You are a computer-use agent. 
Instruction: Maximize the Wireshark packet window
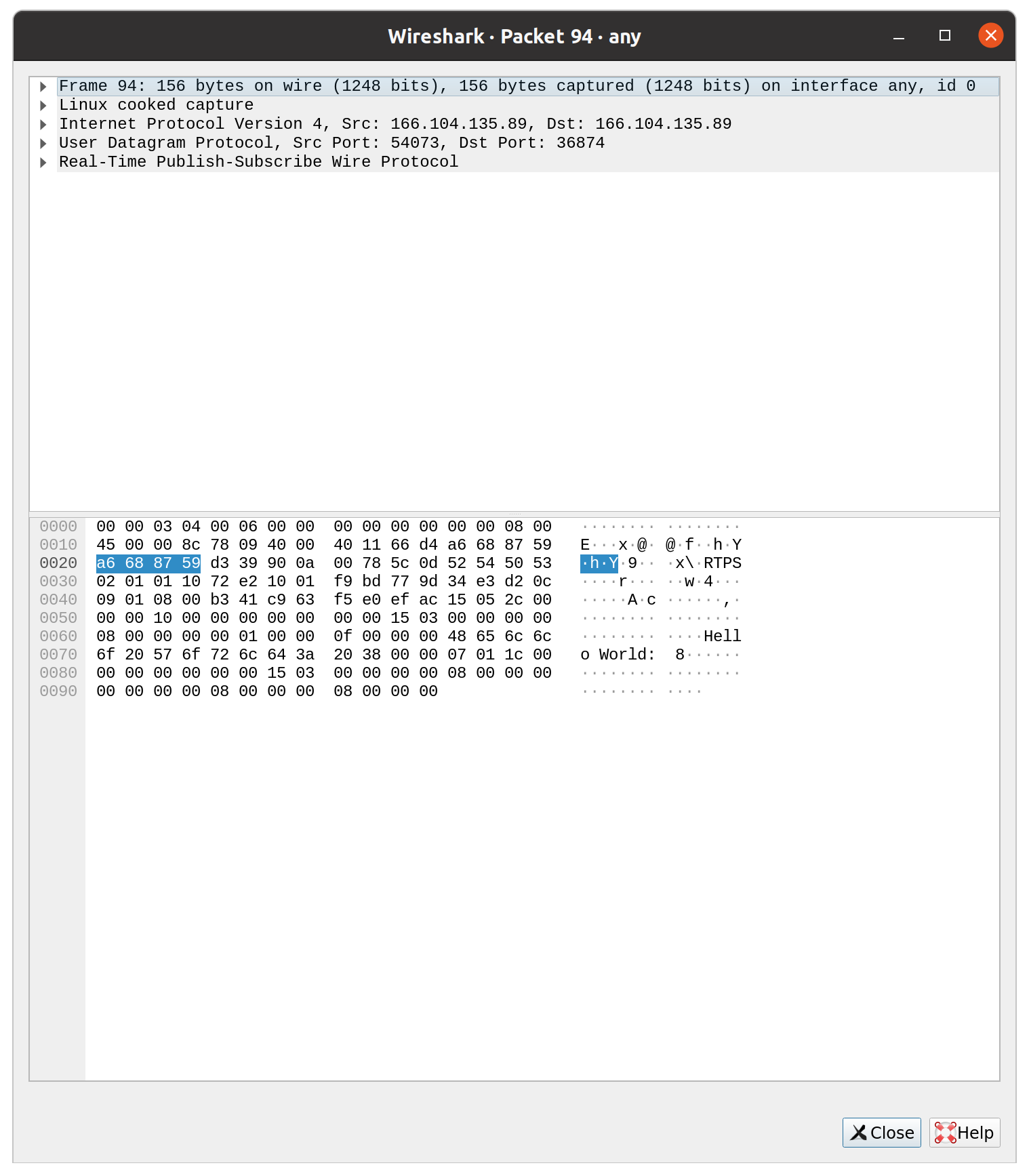tap(945, 36)
